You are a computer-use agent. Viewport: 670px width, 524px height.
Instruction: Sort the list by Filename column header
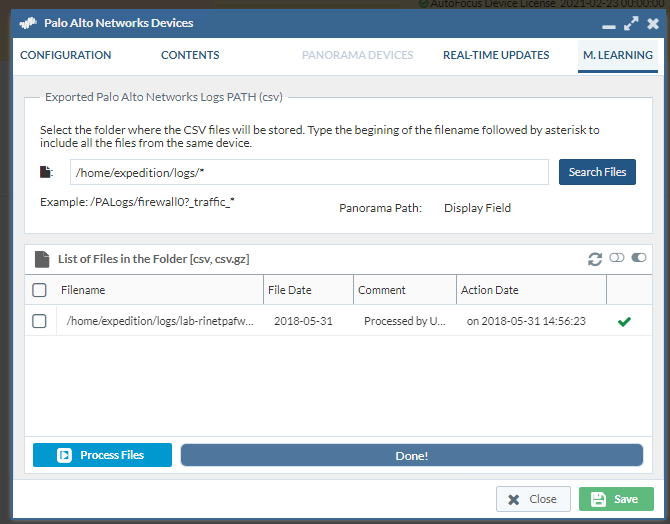(x=83, y=290)
